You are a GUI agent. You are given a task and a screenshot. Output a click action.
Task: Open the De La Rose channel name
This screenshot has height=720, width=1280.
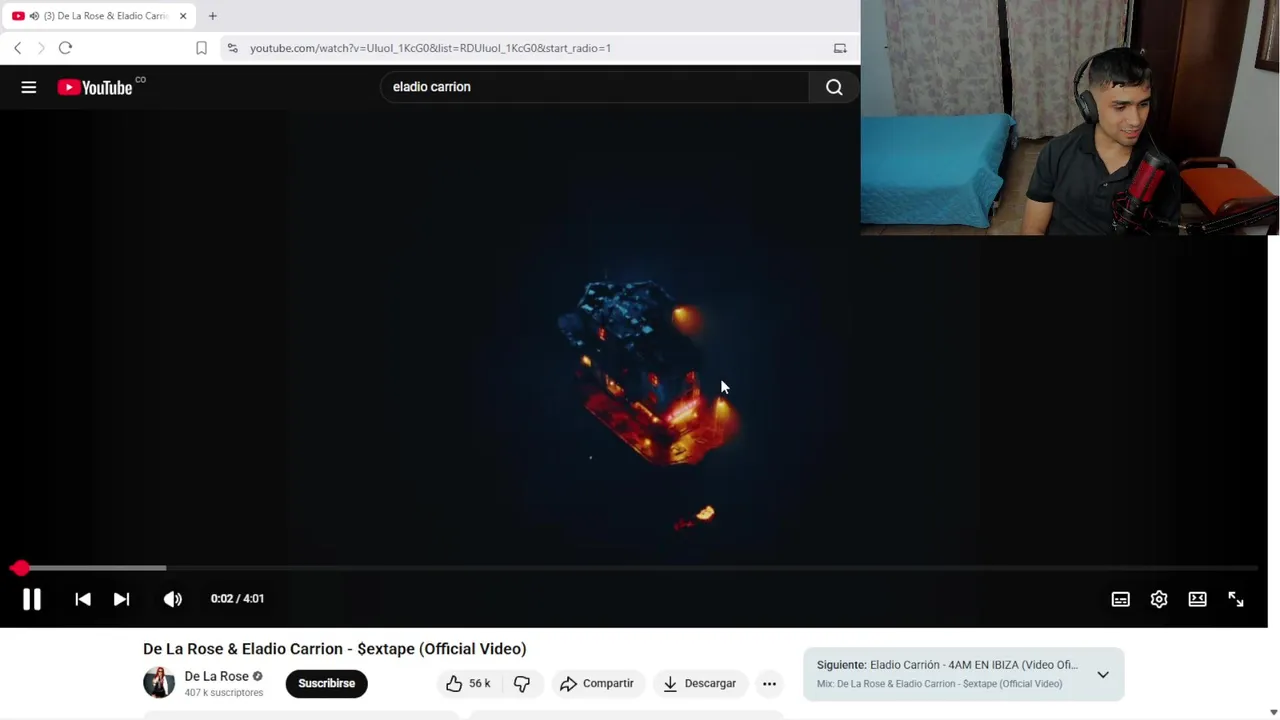(x=216, y=676)
